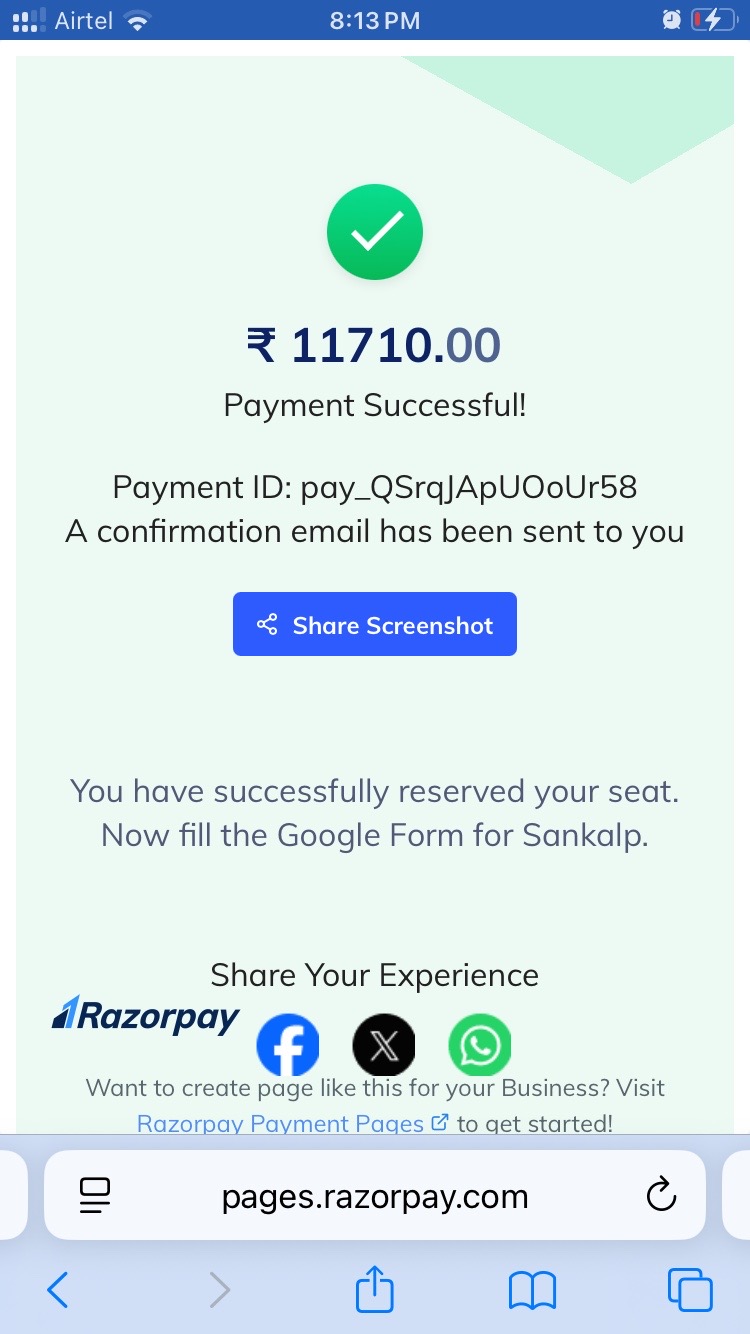Share via WhatsApp icon
750x1334 pixels.
tap(480, 1045)
